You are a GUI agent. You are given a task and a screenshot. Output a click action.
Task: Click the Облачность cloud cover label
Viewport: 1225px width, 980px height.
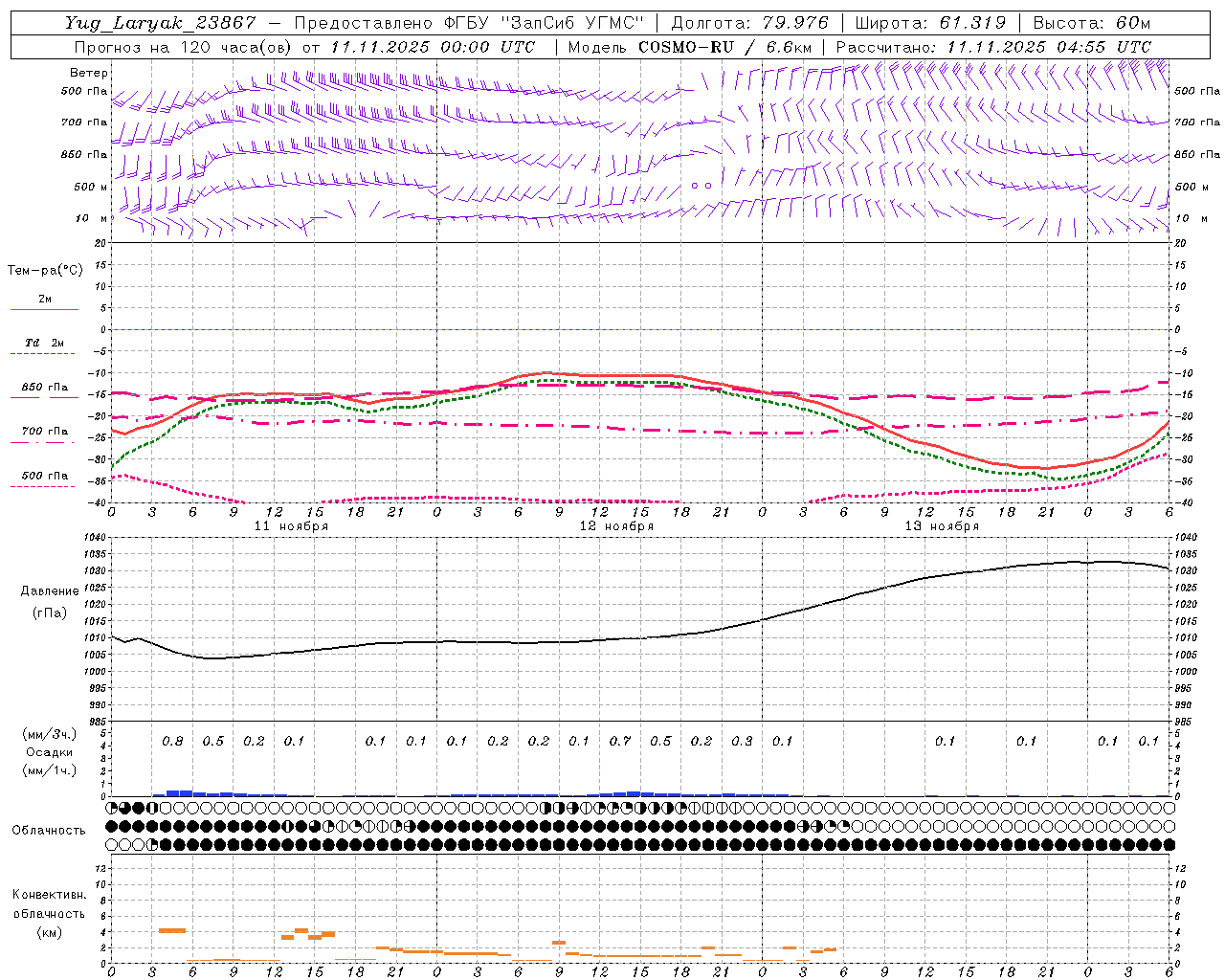click(x=49, y=831)
